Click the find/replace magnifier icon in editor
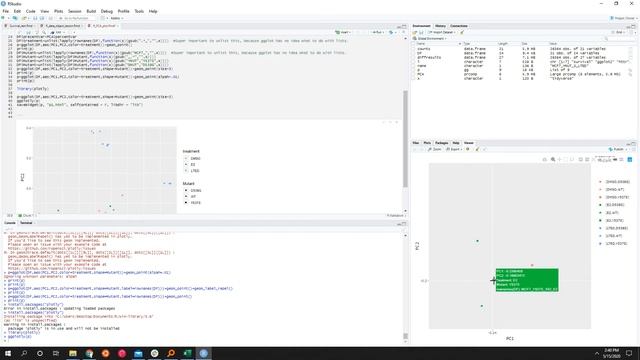 [x=44, y=32]
